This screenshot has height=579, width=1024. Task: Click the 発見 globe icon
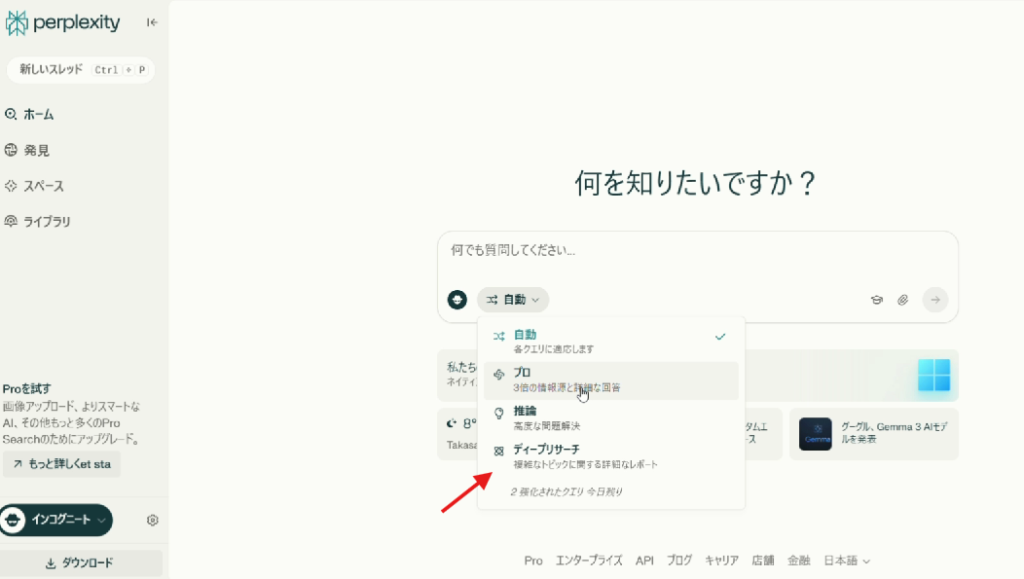tap(10, 150)
